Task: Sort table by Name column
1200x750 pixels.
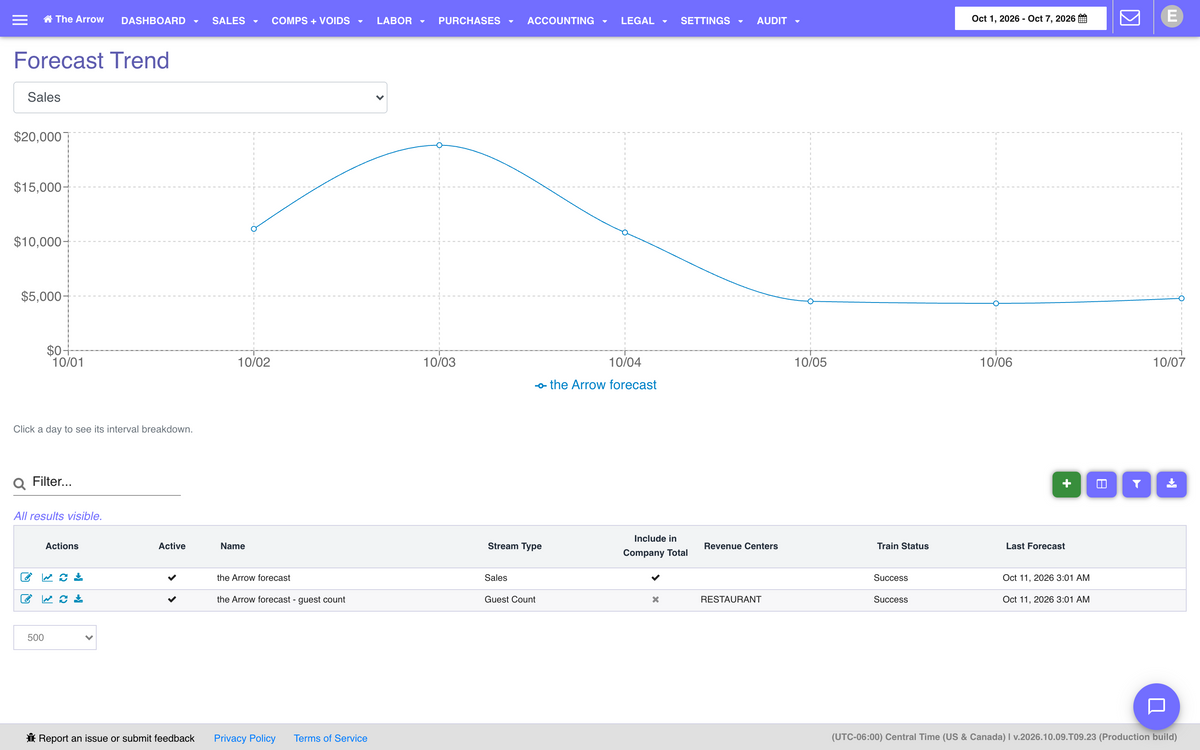Action: 232,546
